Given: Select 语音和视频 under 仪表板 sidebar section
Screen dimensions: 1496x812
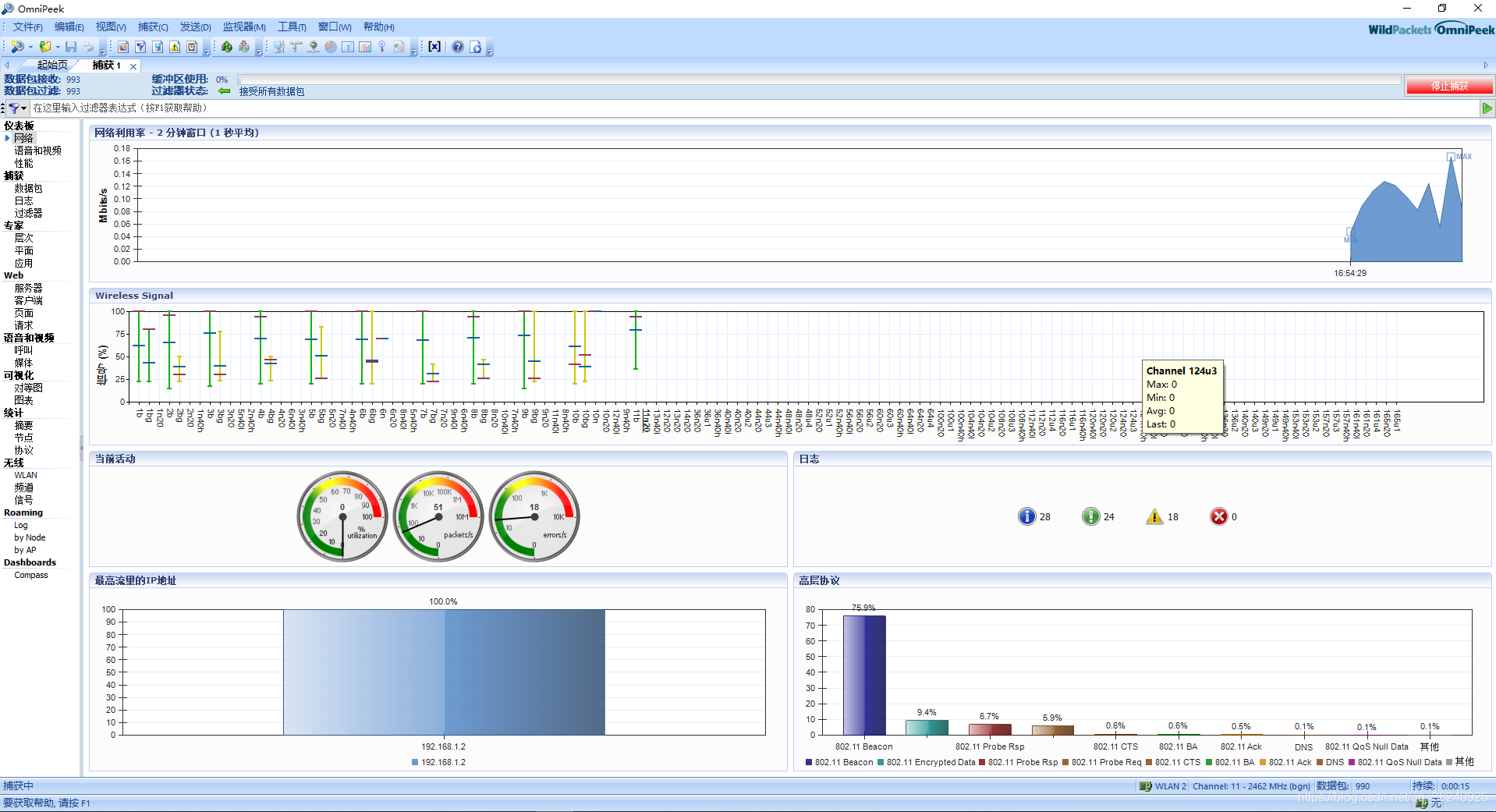Looking at the screenshot, I should pos(37,151).
